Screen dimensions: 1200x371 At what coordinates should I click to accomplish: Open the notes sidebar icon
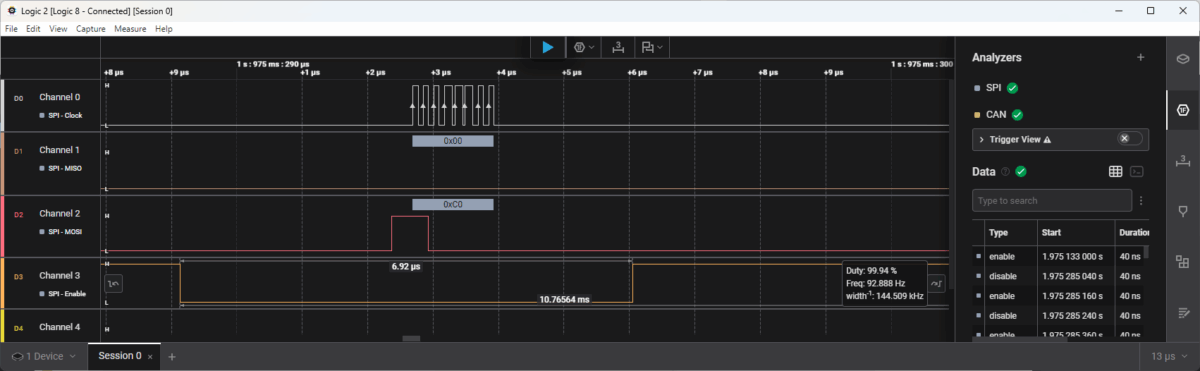[1182, 313]
